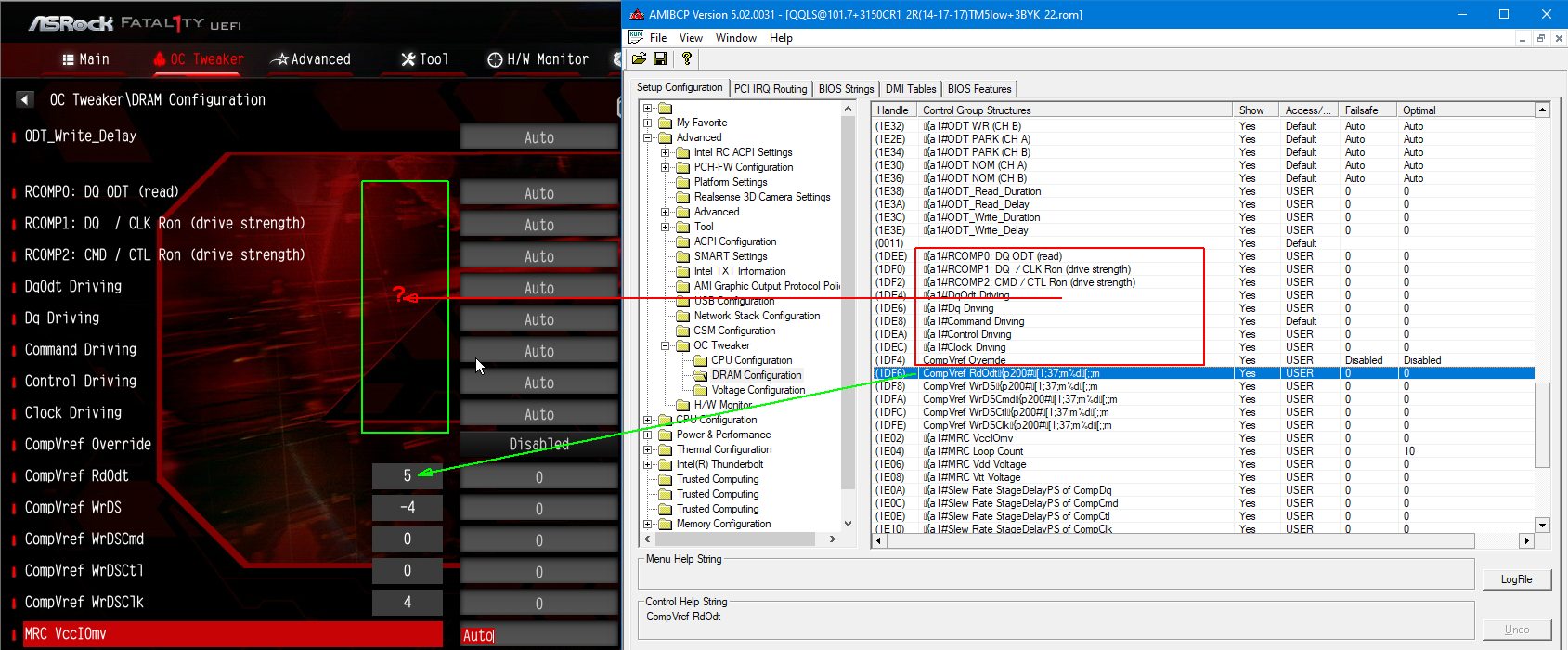Click the AMIBCP application icon in title bar
Screen dimensions: 1568x650
[x=637, y=14]
